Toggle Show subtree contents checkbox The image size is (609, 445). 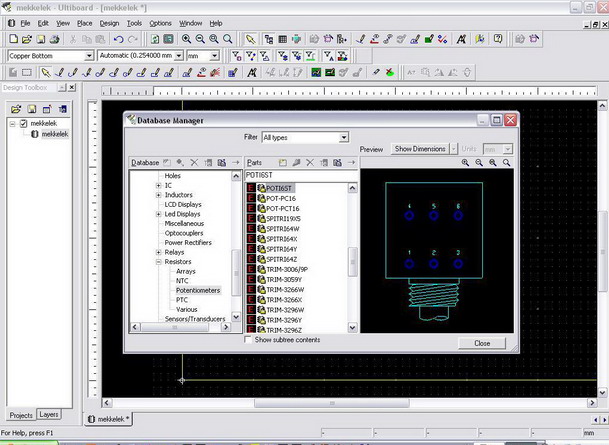click(248, 340)
